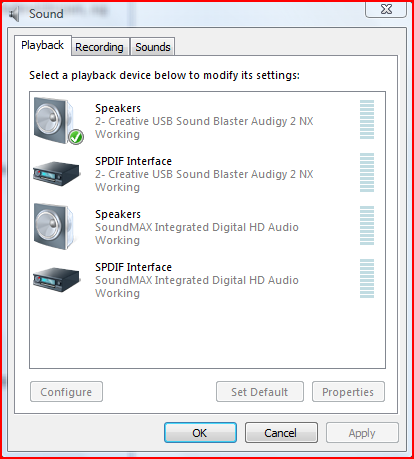The image size is (414, 459).
Task: Click the Creative Audigy Speakers level meter
Action: coord(367,119)
